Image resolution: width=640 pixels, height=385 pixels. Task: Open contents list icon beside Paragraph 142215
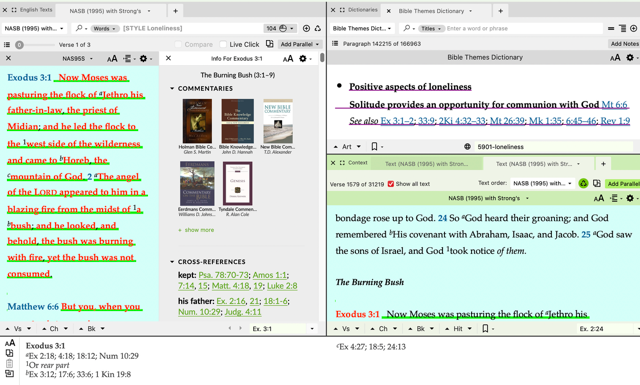tap(335, 43)
